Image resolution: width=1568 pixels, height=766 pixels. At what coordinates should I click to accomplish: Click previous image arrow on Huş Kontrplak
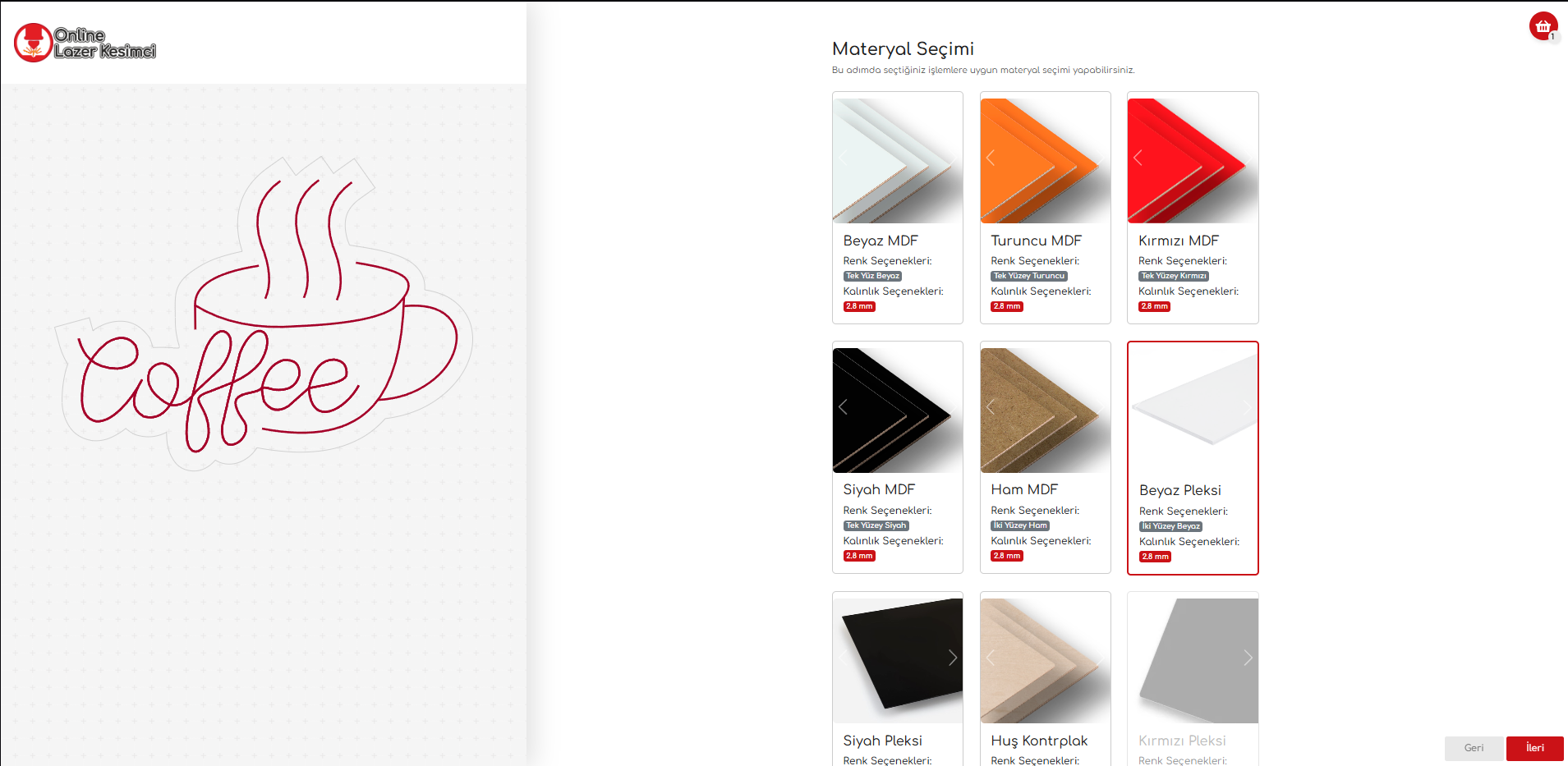[x=991, y=658]
